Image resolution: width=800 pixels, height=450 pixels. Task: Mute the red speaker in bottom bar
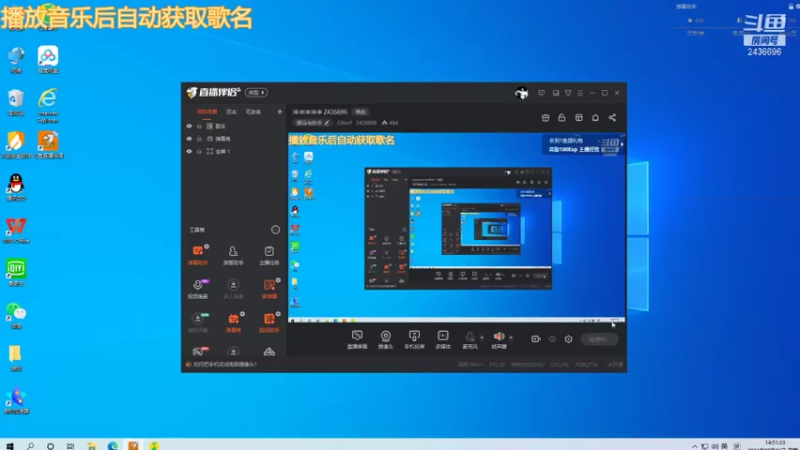(498, 339)
